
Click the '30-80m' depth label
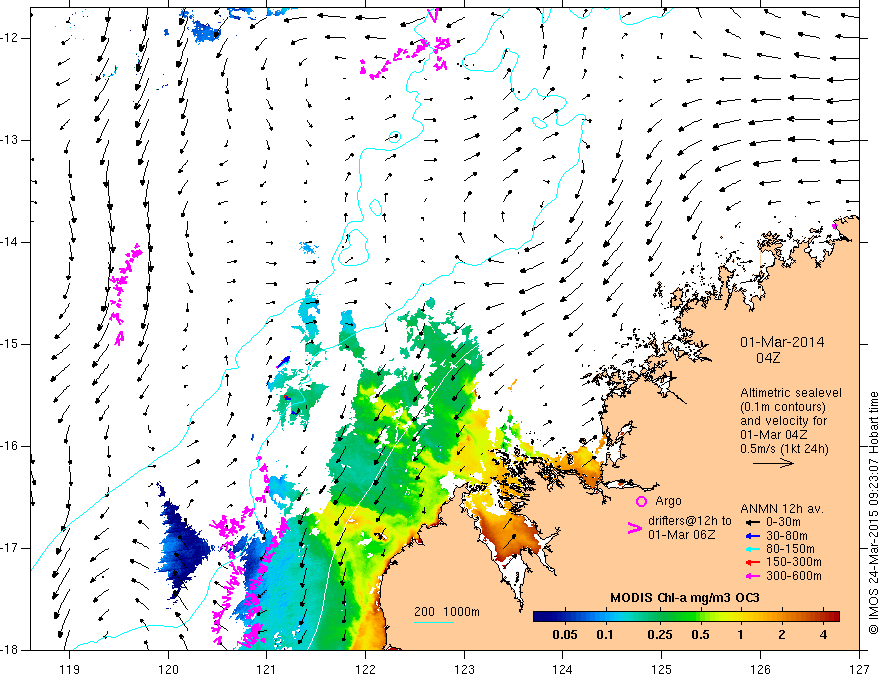pyautogui.click(x=787, y=535)
